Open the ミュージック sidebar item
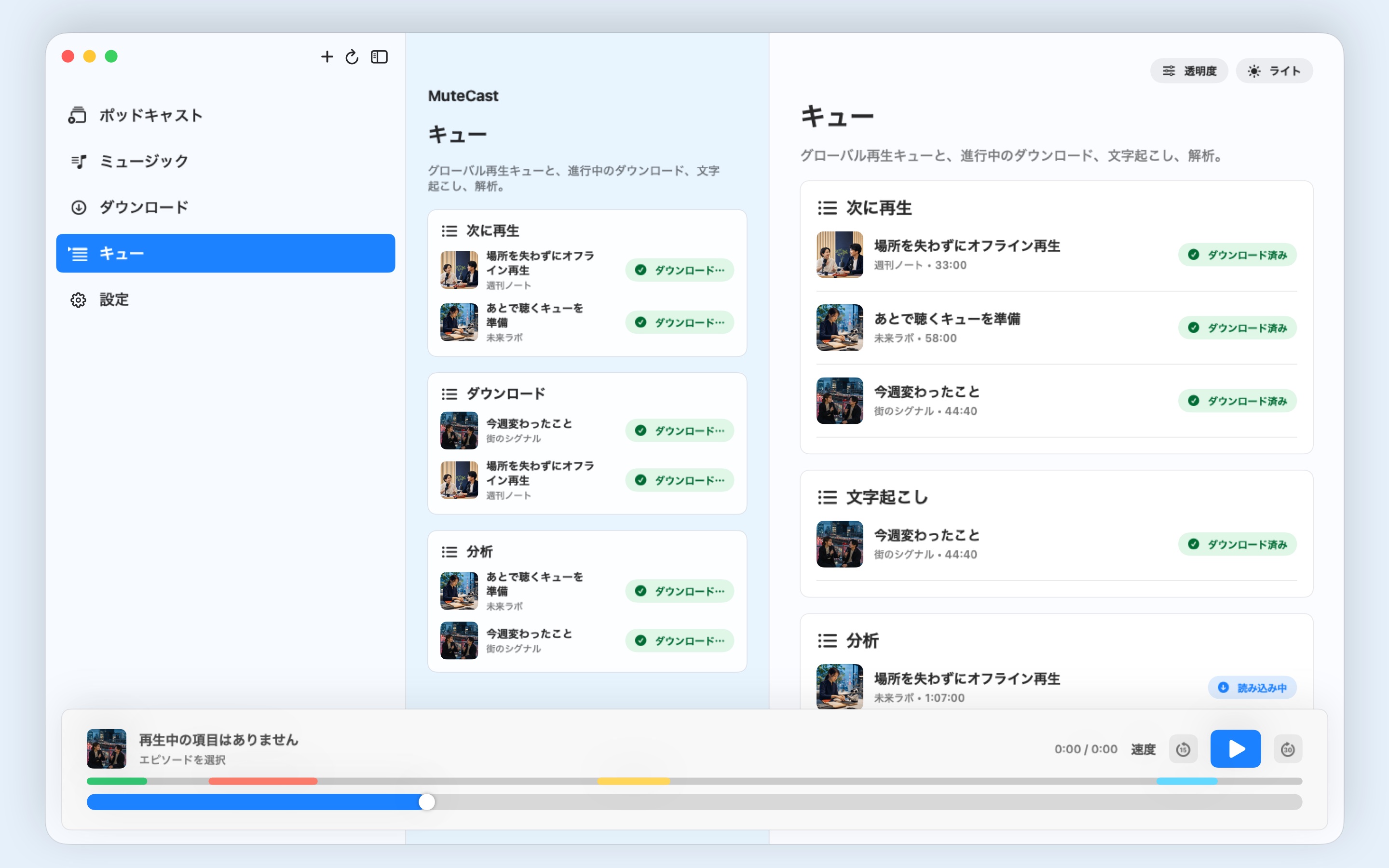1389x868 pixels. [226, 162]
